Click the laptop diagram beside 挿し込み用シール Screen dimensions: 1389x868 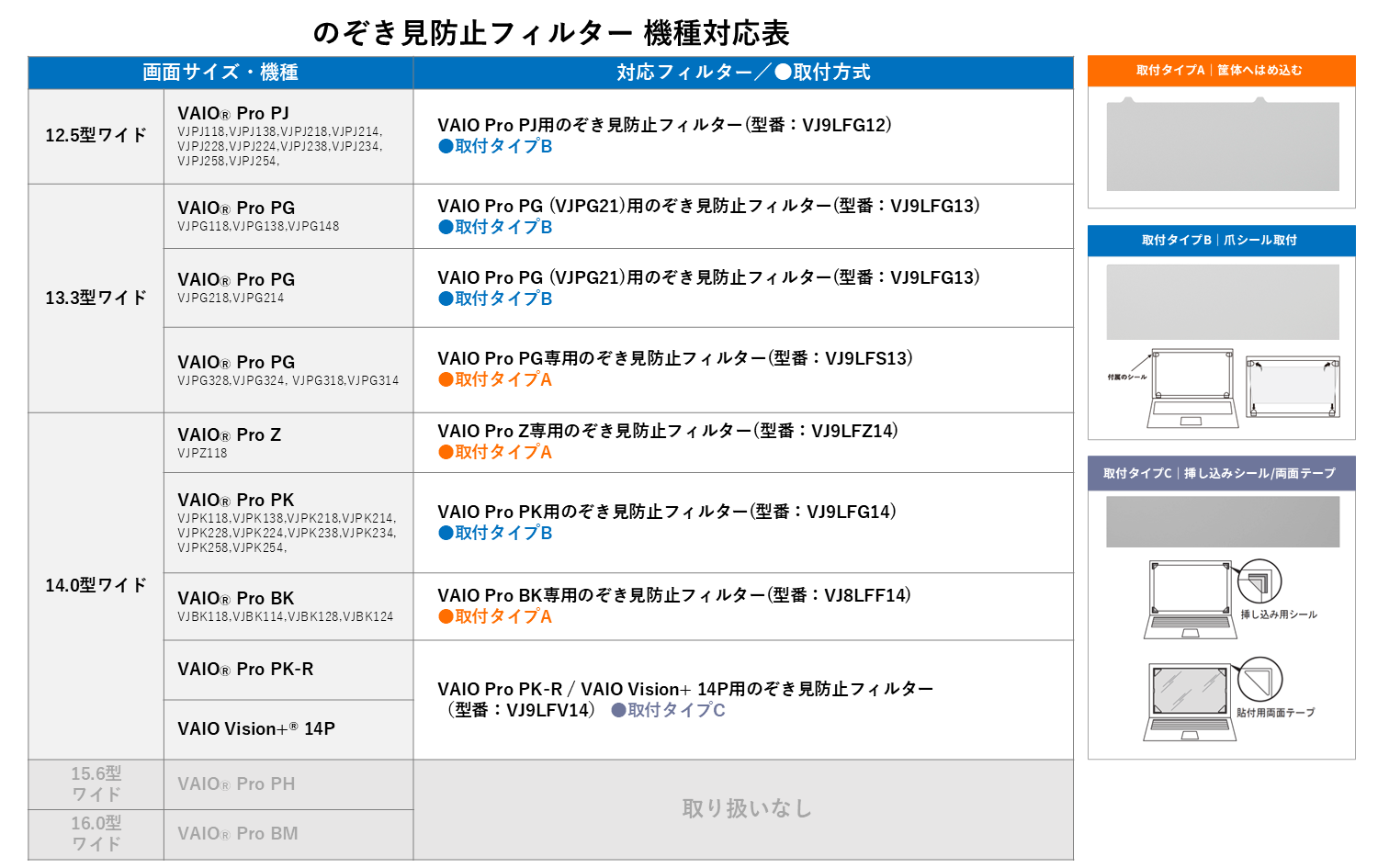click(1190, 600)
